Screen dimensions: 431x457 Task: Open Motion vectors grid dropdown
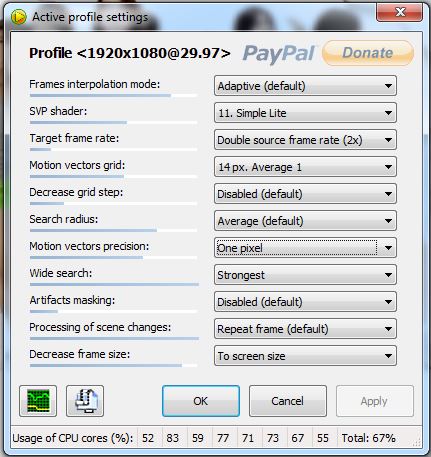305,167
